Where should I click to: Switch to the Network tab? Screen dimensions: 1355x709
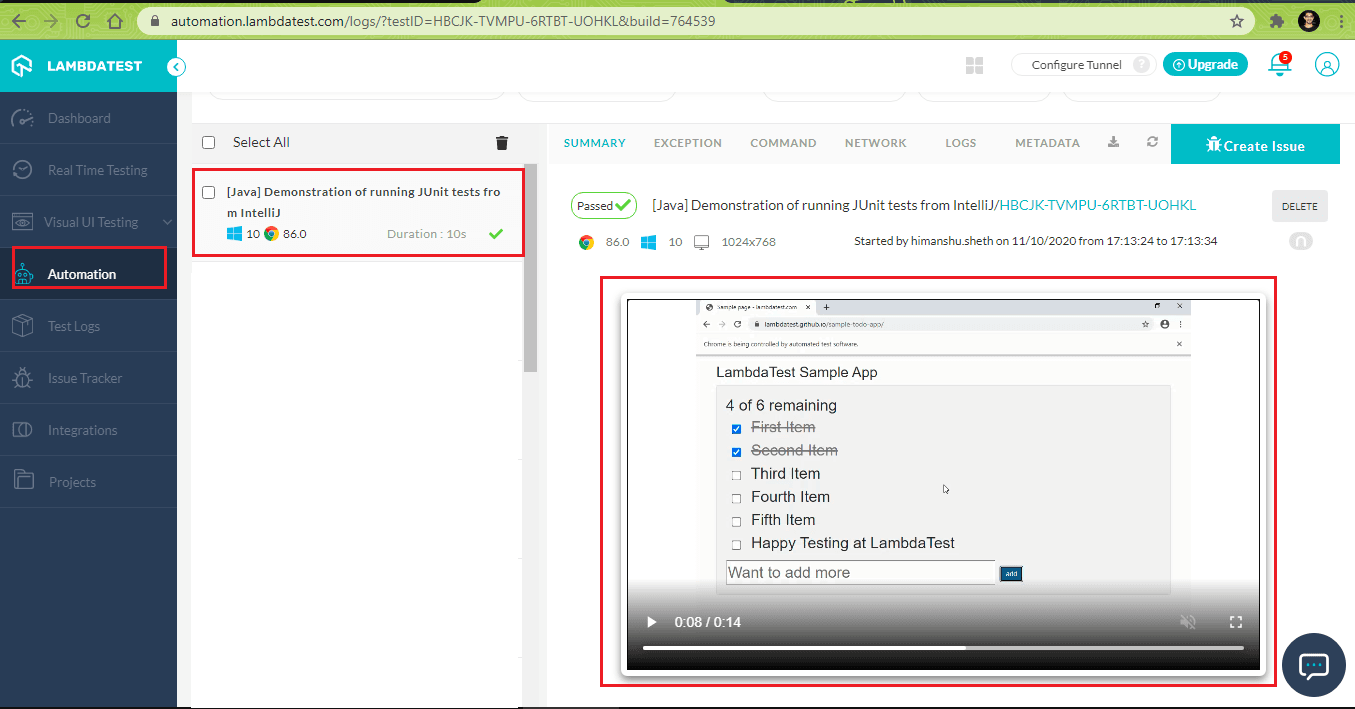tap(875, 143)
